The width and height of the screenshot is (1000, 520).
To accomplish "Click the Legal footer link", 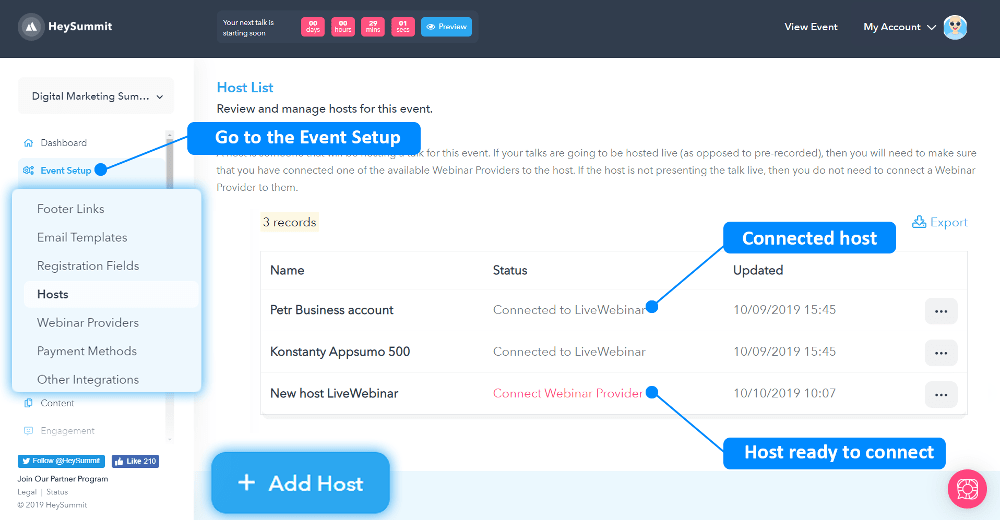I will point(27,492).
